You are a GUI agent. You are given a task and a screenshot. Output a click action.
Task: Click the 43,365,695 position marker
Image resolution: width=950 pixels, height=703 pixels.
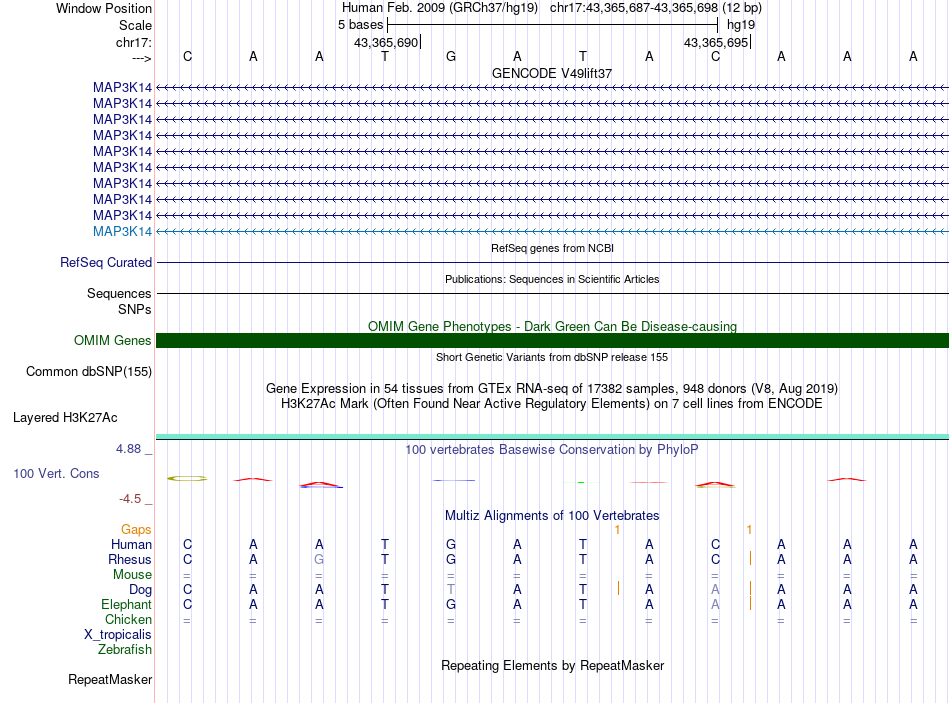click(x=716, y=42)
